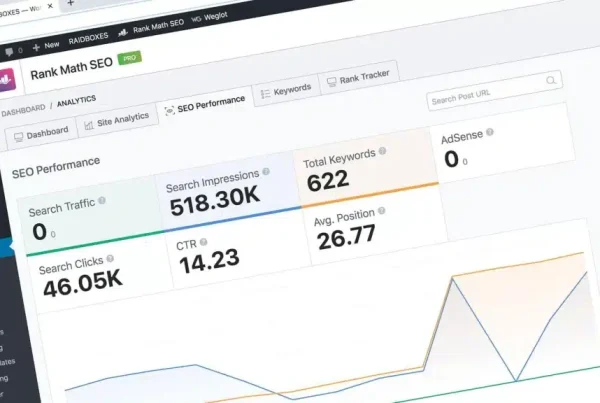Screen dimensions: 600x403
Task: Select the Search Traffic stat card
Action: click(92, 216)
